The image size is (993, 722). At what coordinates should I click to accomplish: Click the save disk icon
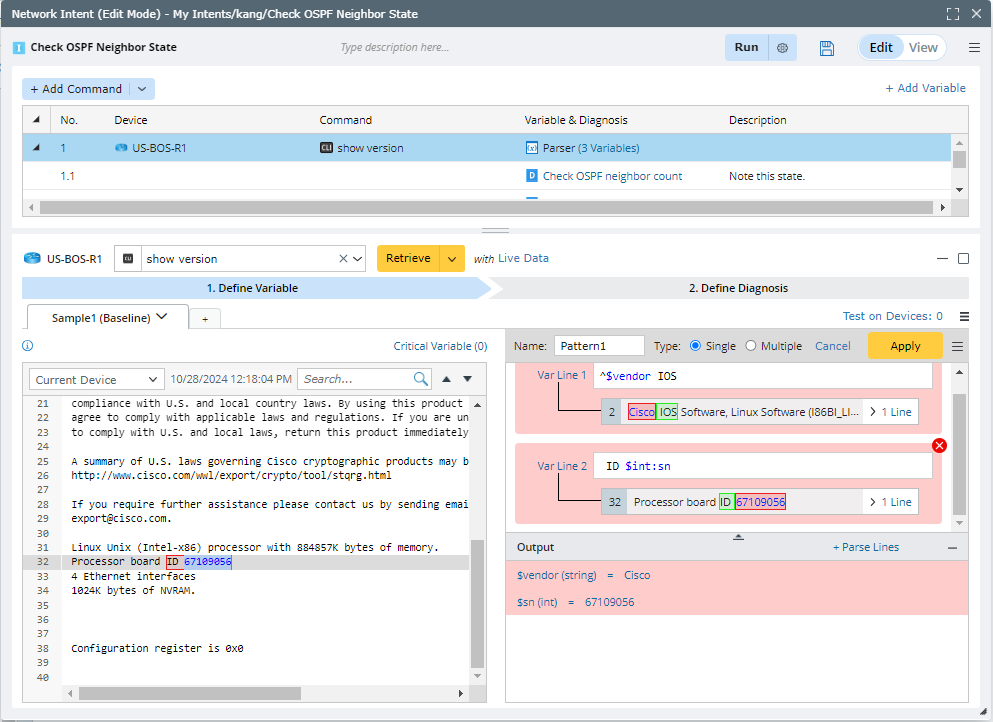(x=827, y=48)
